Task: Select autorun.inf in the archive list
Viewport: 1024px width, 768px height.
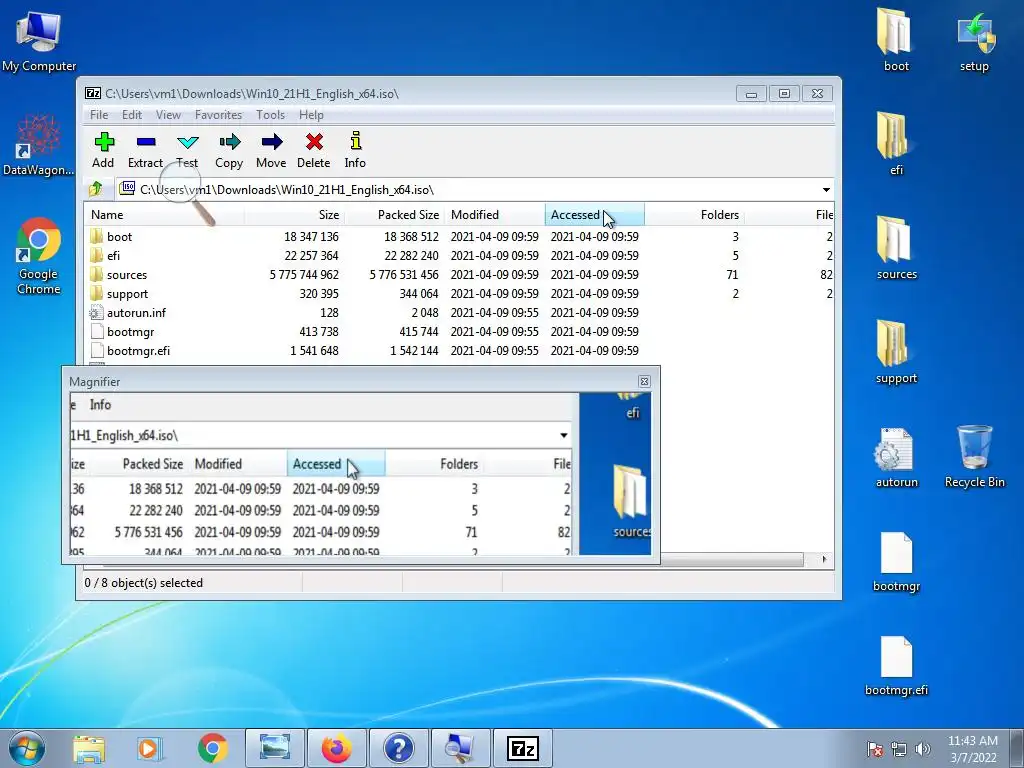Action: 136,313
